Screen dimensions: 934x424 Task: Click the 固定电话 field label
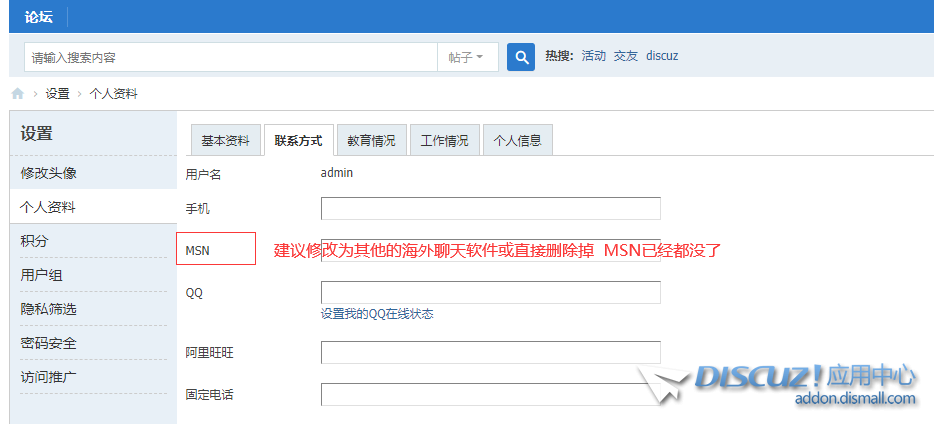click(209, 394)
